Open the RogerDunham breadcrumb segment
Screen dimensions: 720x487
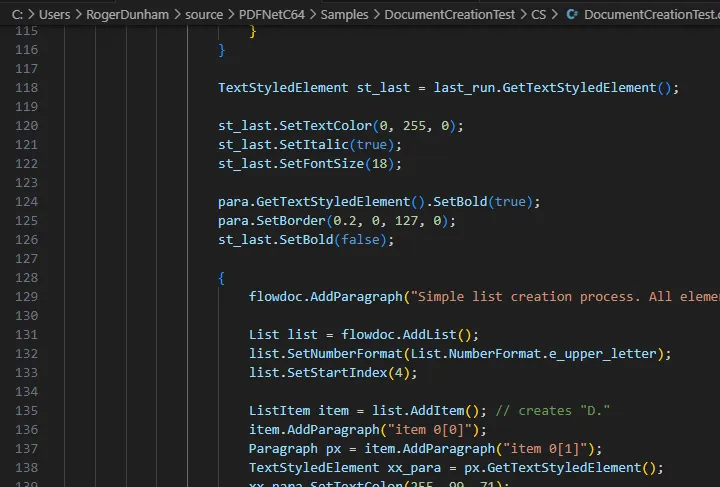(127, 15)
